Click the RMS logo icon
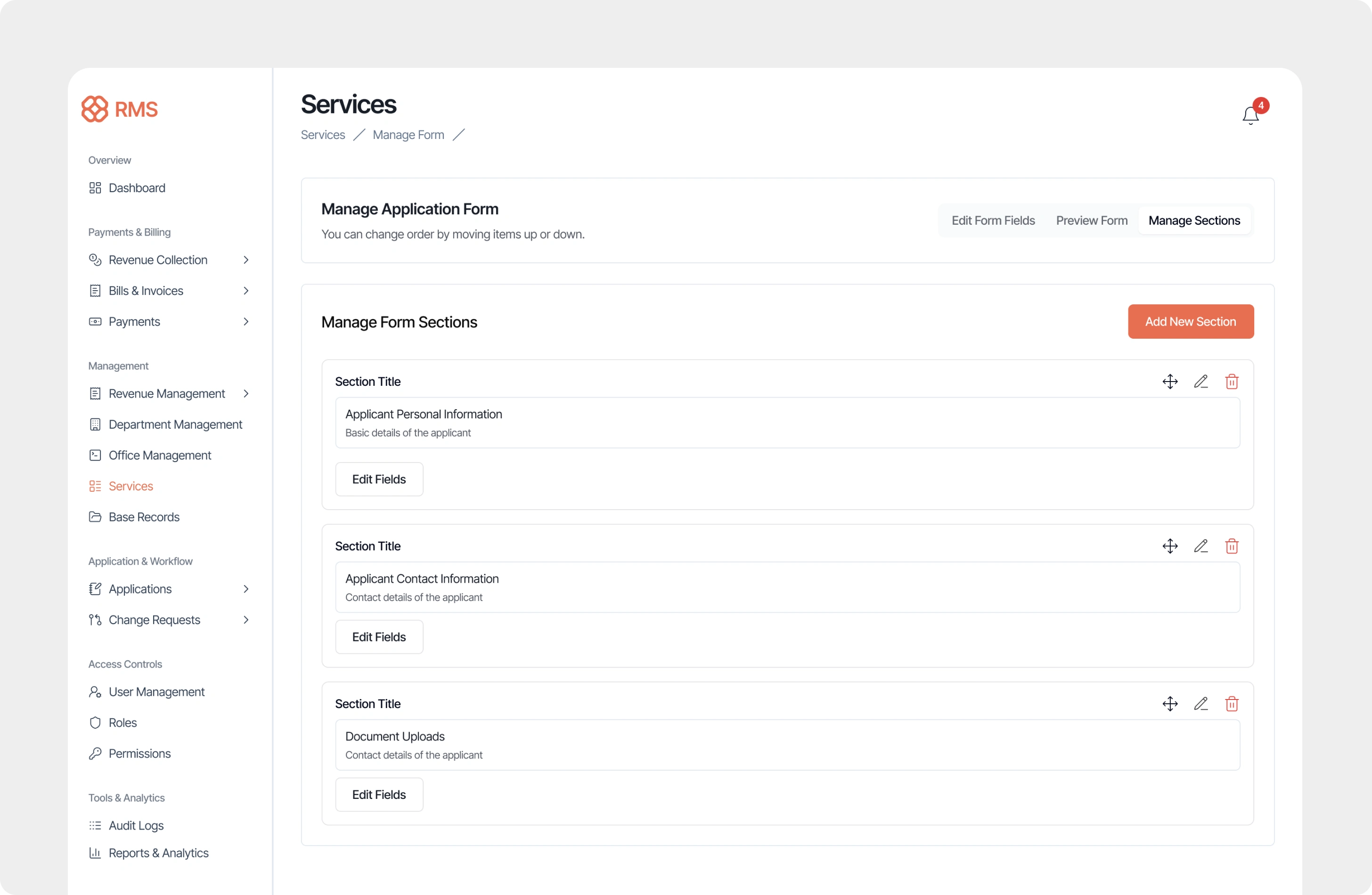The image size is (1372, 895). (95, 109)
